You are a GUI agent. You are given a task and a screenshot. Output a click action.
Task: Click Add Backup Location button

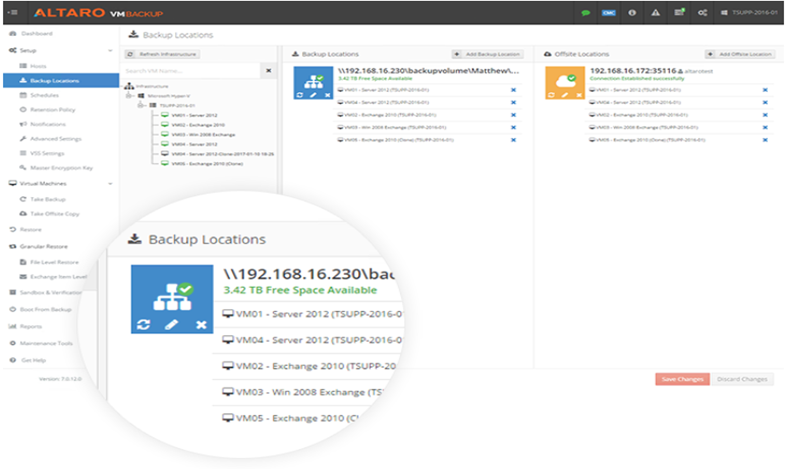click(x=488, y=54)
